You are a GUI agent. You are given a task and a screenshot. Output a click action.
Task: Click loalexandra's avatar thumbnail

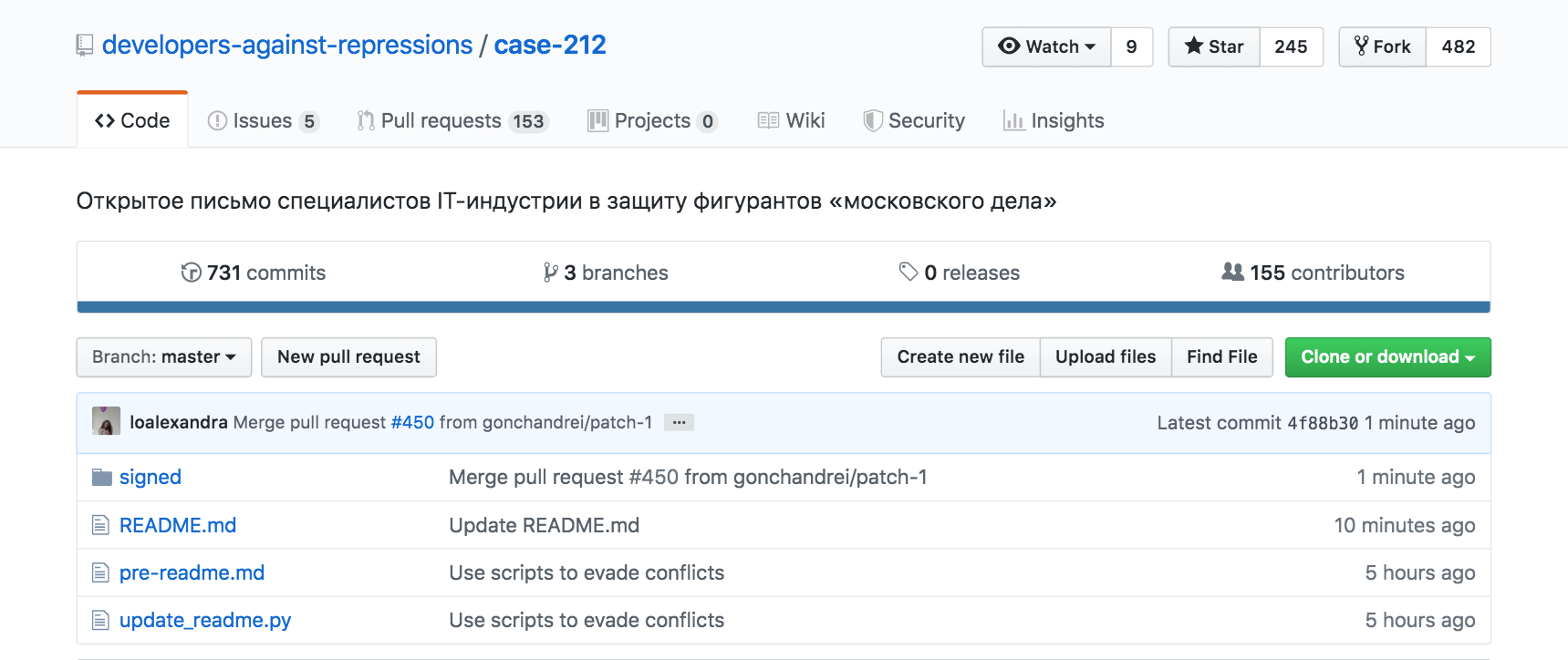(106, 421)
